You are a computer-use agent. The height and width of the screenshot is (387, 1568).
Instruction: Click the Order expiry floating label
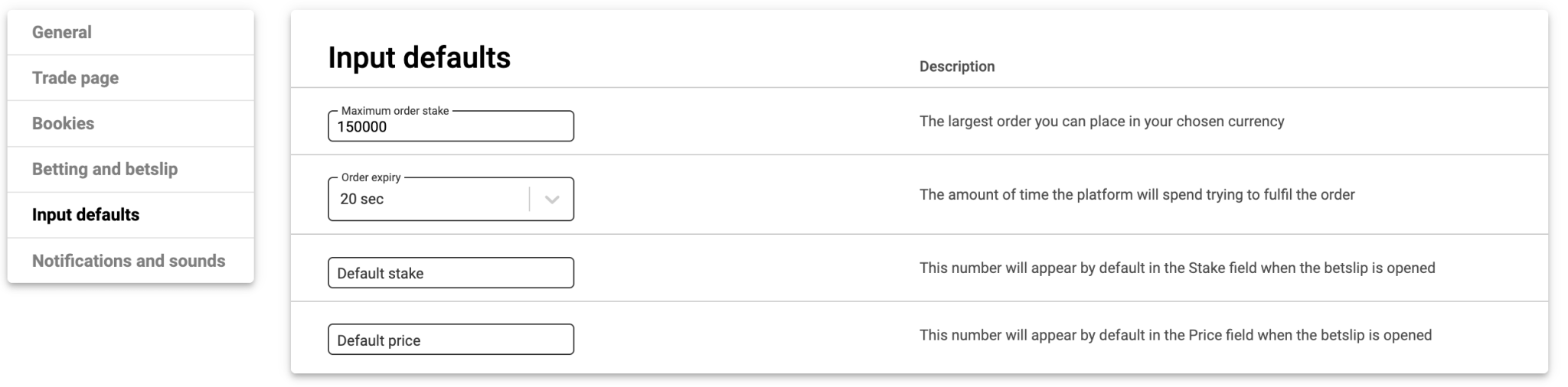(371, 177)
